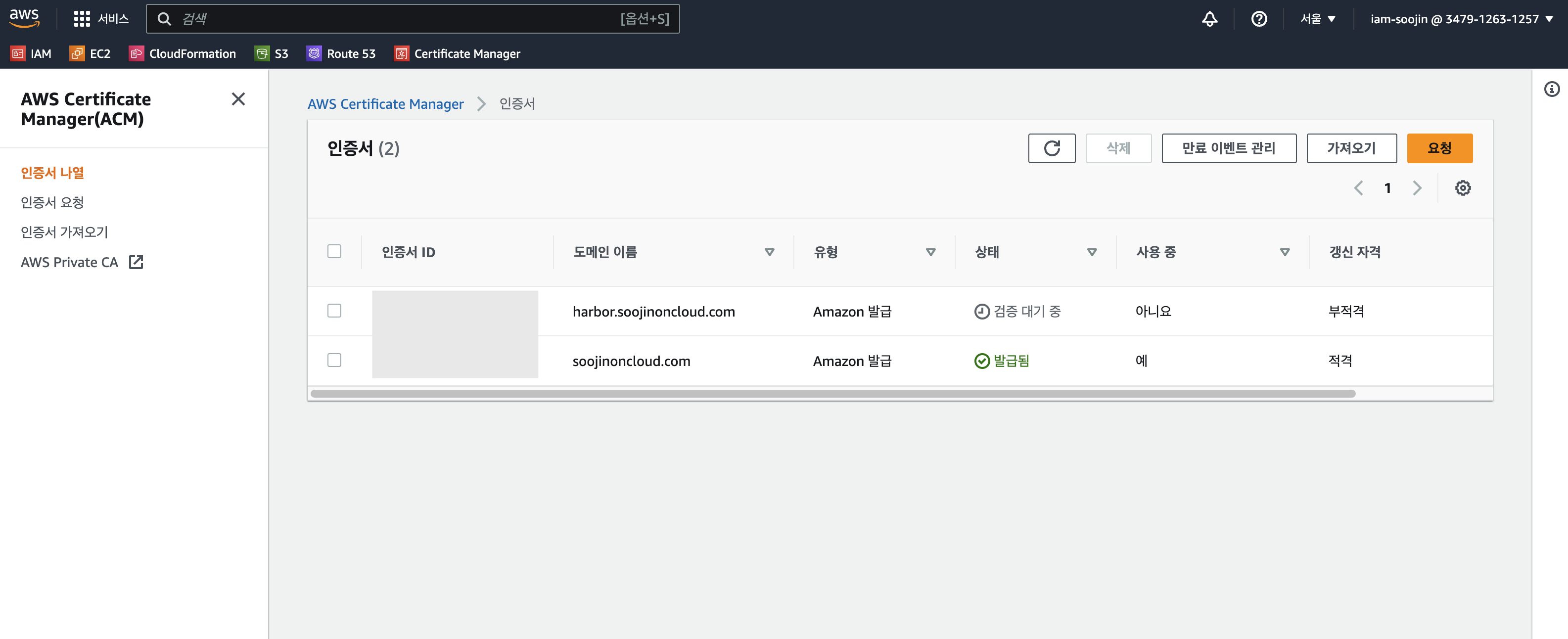Open IAM service shortcut
Viewport: 1568px width, 639px height.
coord(31,53)
